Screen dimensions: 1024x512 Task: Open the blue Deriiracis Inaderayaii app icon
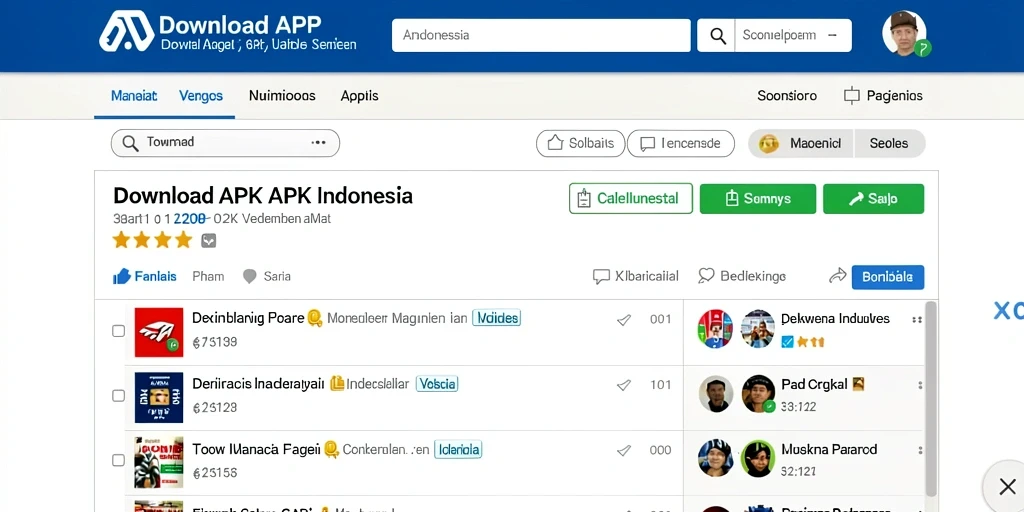[159, 397]
